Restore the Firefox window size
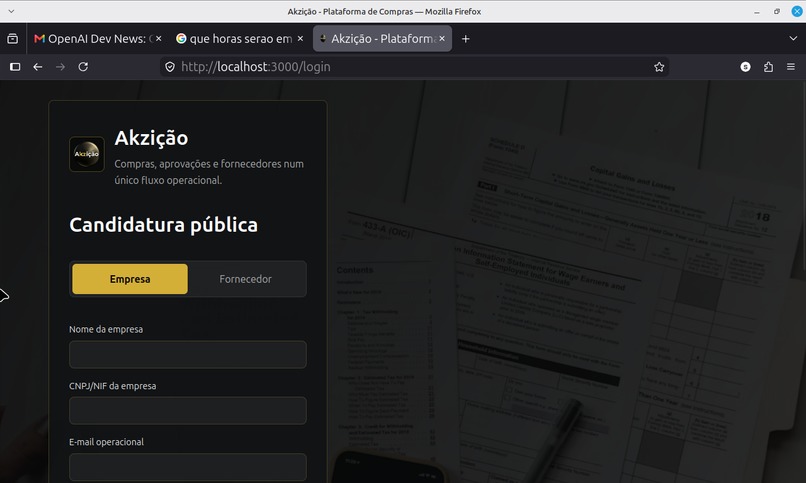The image size is (806, 483). click(777, 11)
